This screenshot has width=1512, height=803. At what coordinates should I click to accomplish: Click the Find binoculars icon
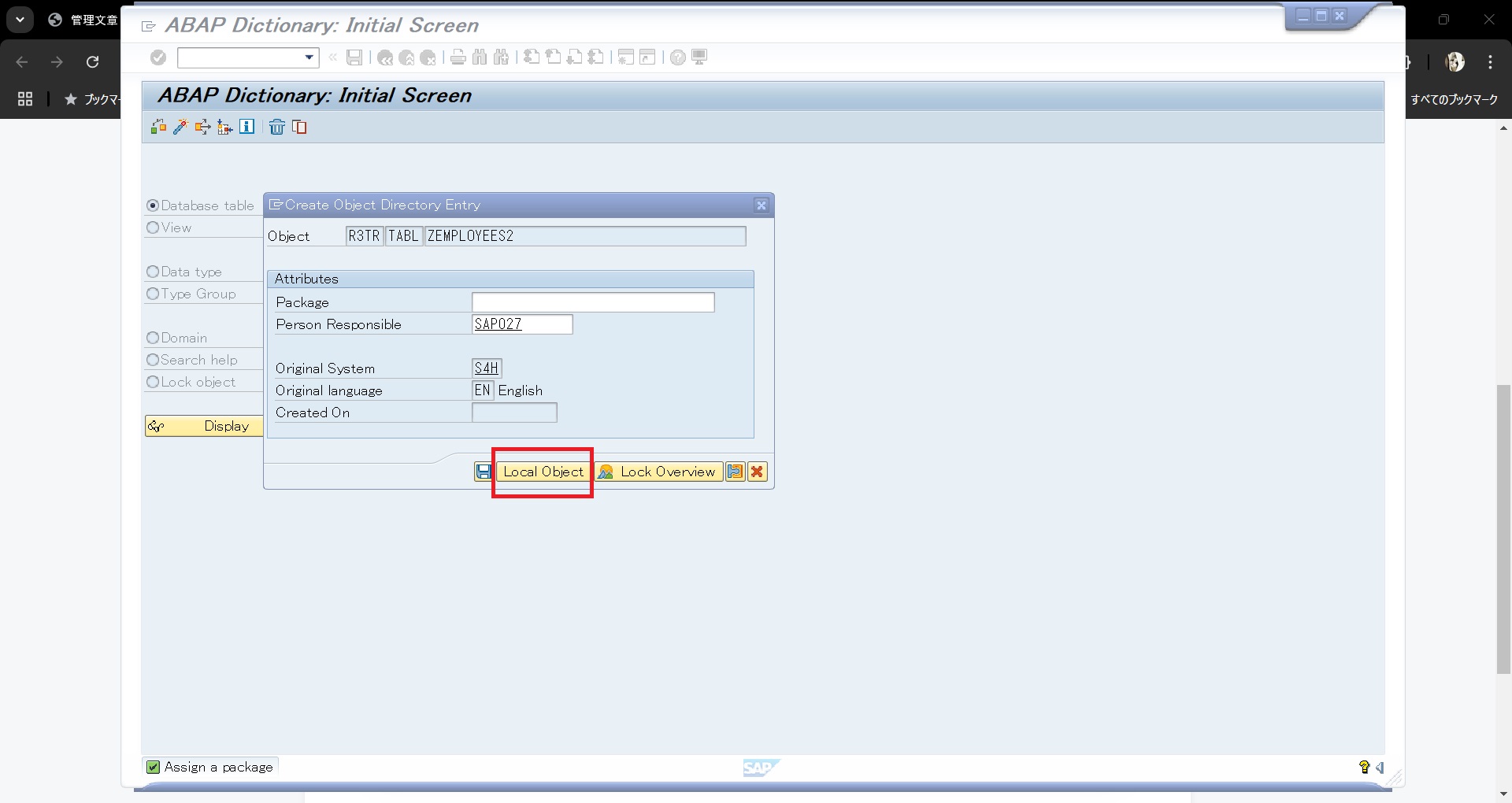pos(480,57)
